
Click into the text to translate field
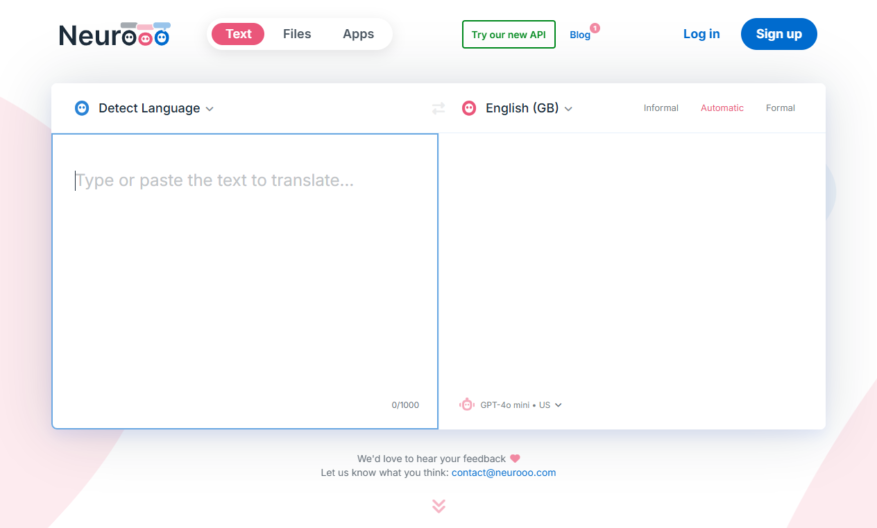pos(245,281)
